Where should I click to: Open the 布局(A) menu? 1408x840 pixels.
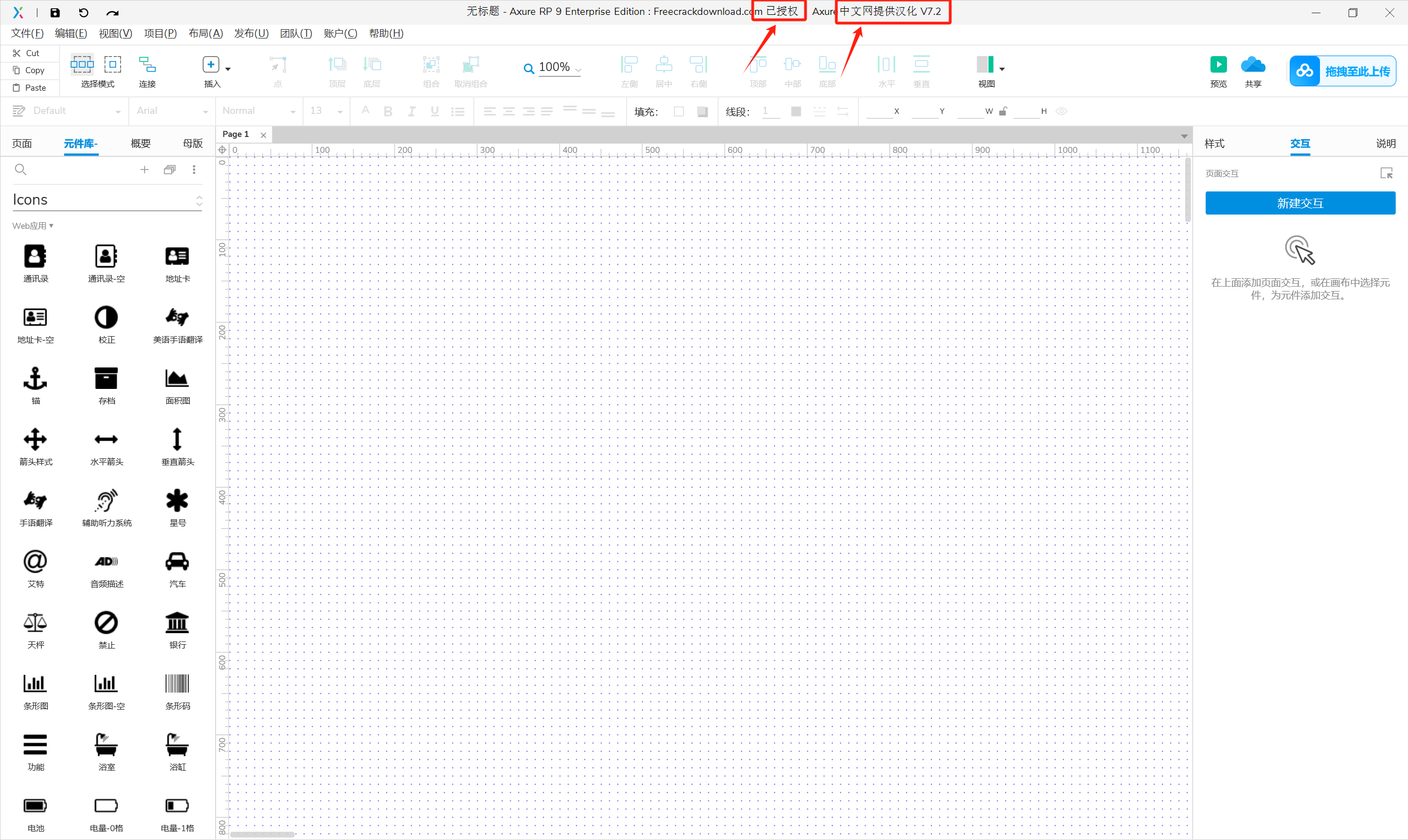pyautogui.click(x=206, y=34)
